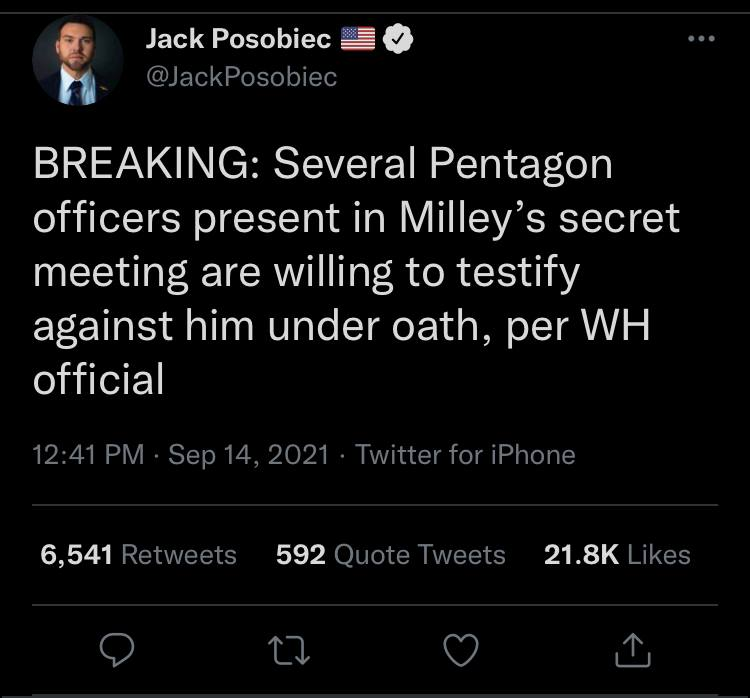Screen dimensions: 750x698
Task: Click the Sep 14, 2021 date
Action: pos(248,455)
